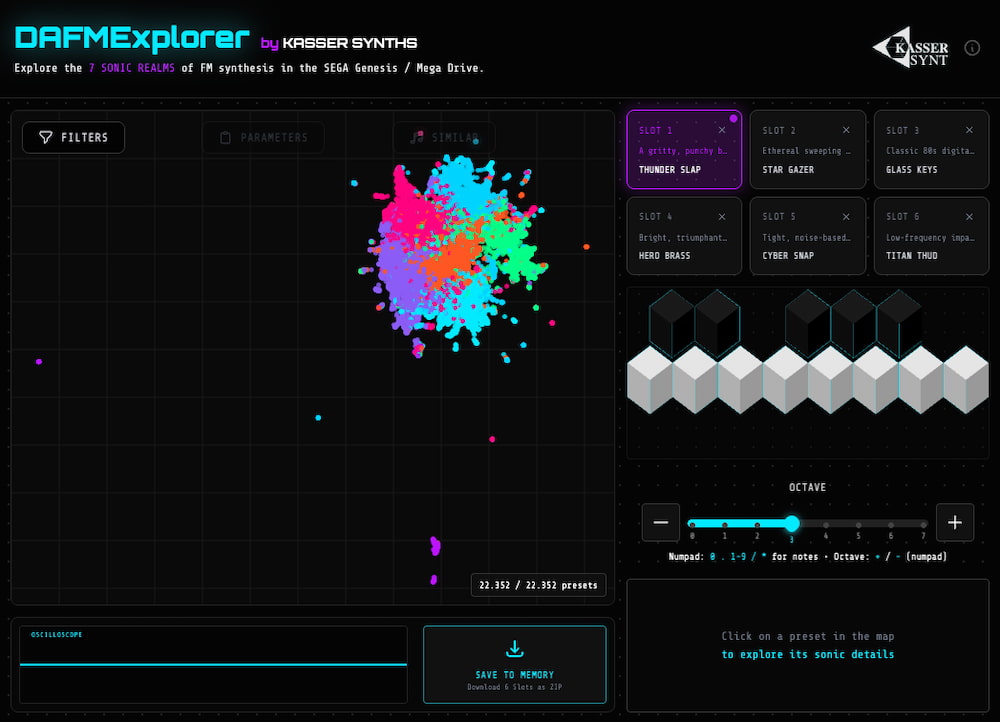Remove the THUNDER SLAP preset from Slot 1

tap(724, 130)
